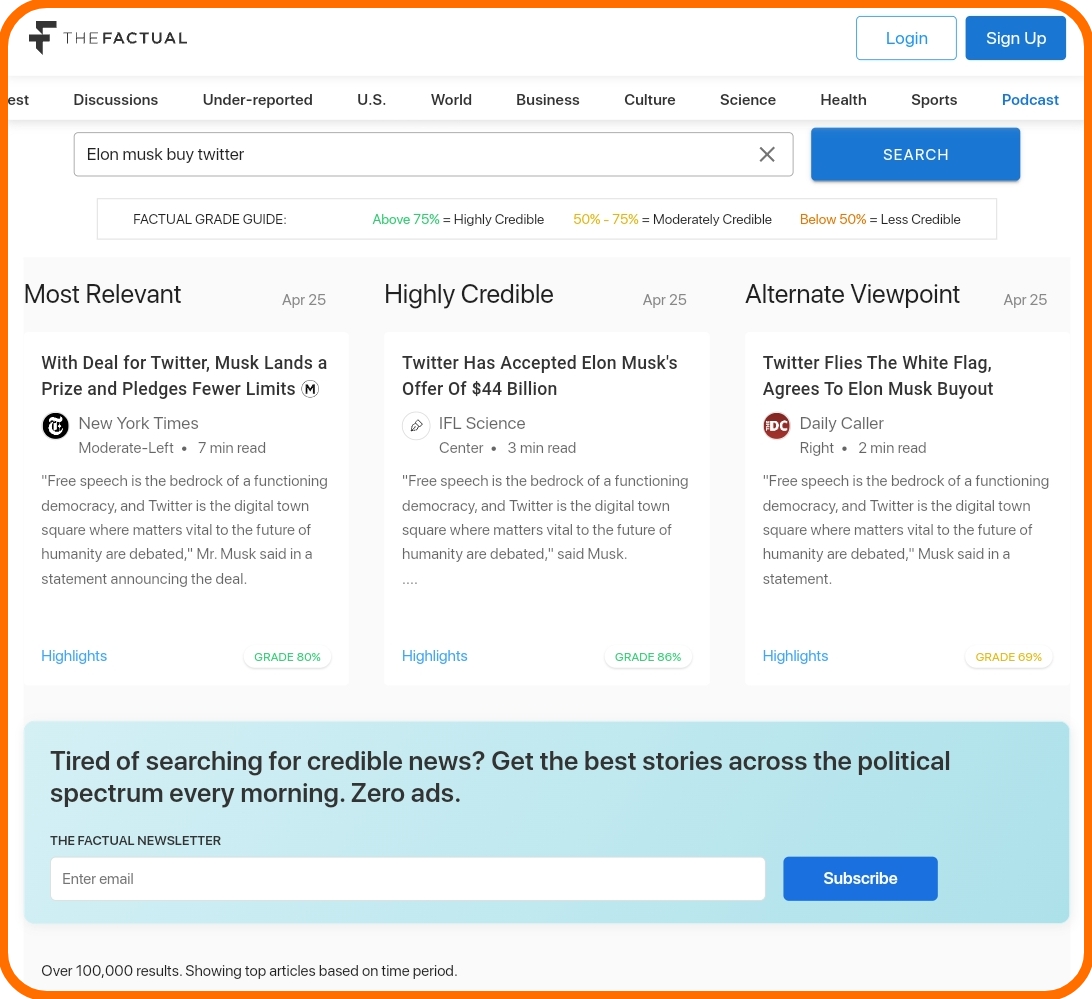This screenshot has width=1092, height=999.
Task: Click The Factual logo icon
Action: [42, 37]
